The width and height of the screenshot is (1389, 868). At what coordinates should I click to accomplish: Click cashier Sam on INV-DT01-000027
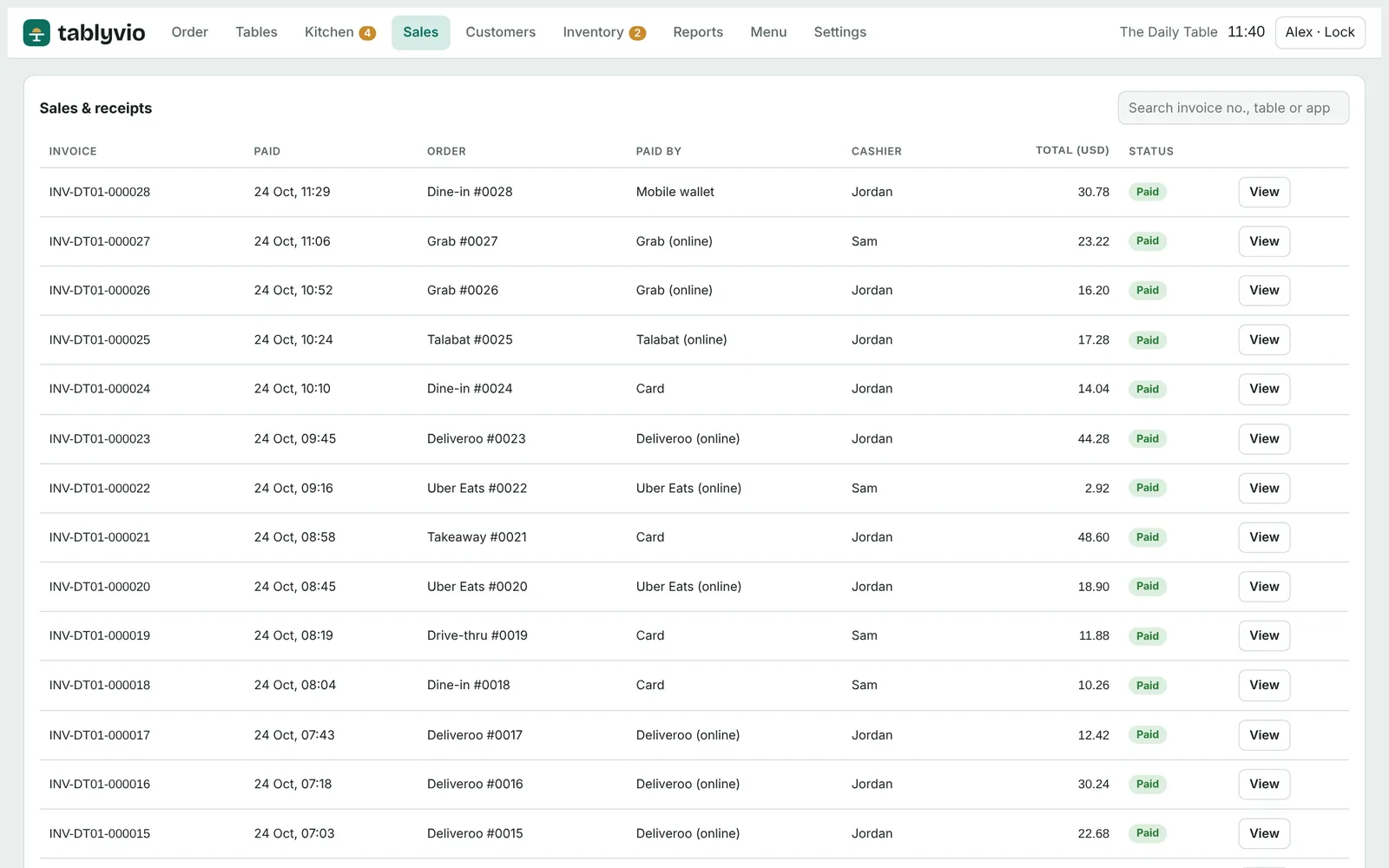[864, 241]
